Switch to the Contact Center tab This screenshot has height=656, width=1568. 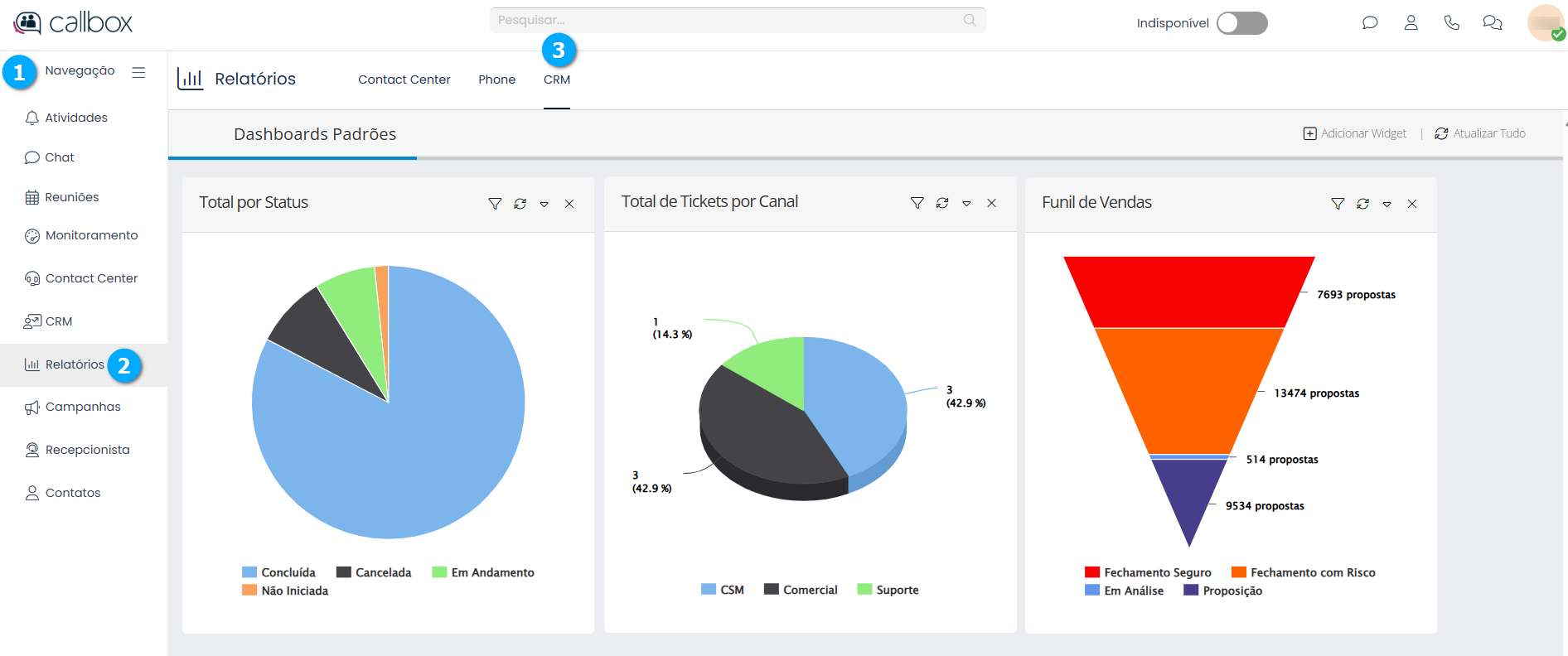click(x=404, y=80)
